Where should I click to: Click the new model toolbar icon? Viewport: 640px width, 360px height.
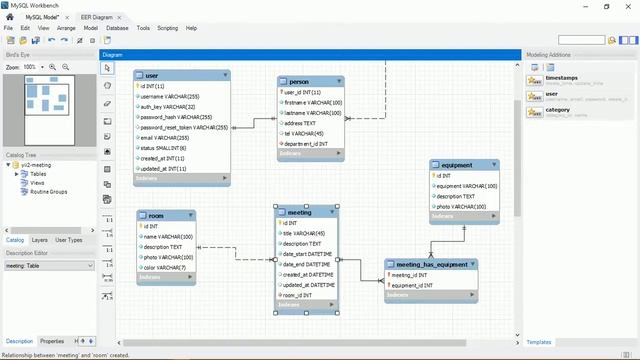tap(11, 40)
